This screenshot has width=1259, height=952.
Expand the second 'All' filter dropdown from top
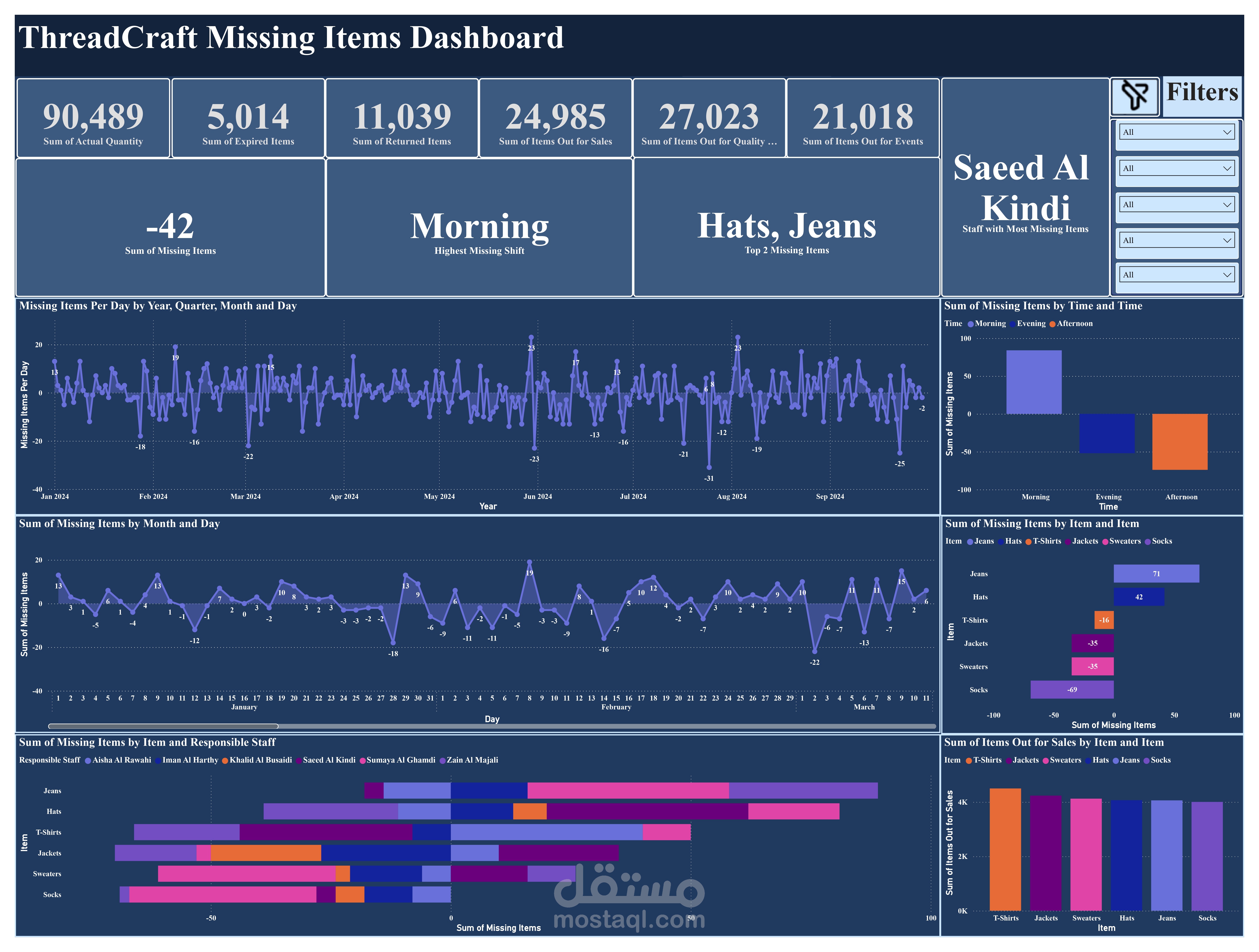(x=1177, y=169)
